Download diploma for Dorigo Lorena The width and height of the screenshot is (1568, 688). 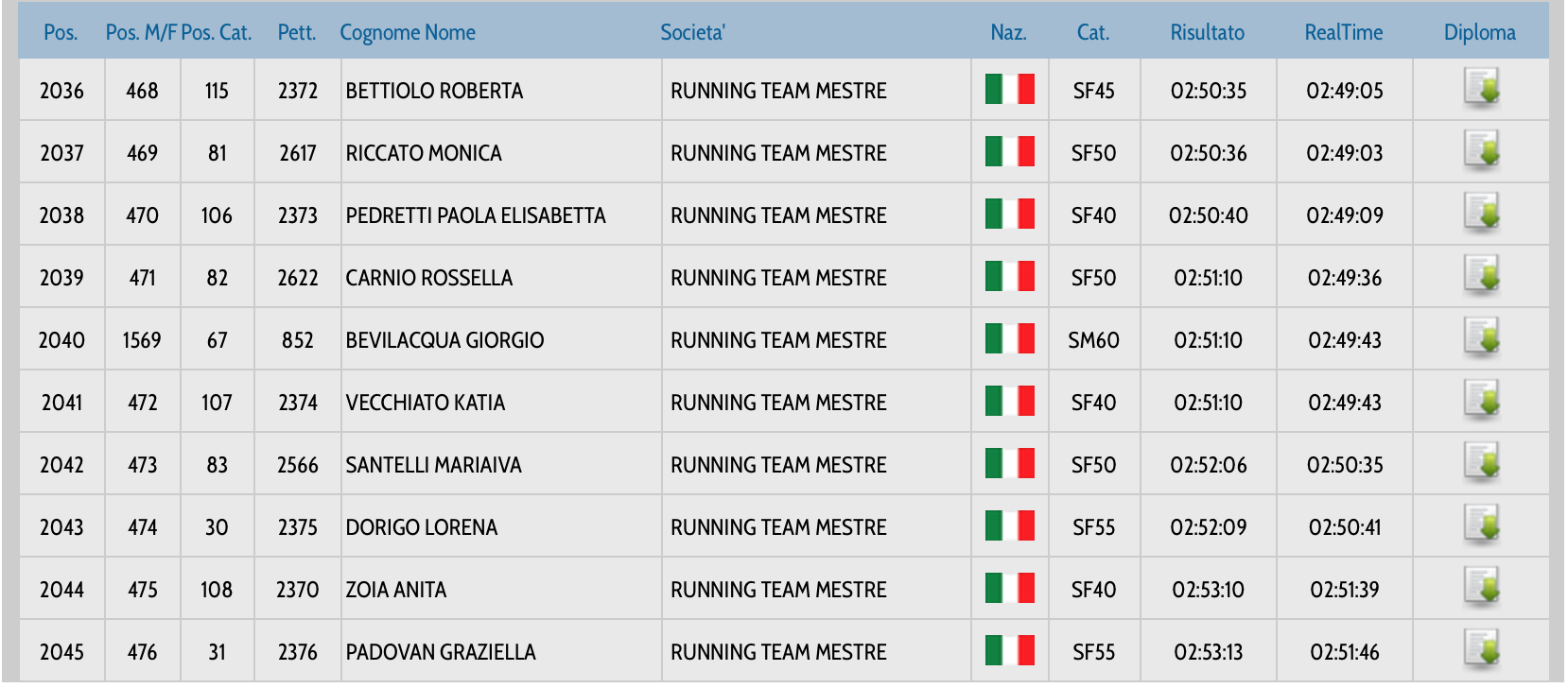pos(1481,525)
